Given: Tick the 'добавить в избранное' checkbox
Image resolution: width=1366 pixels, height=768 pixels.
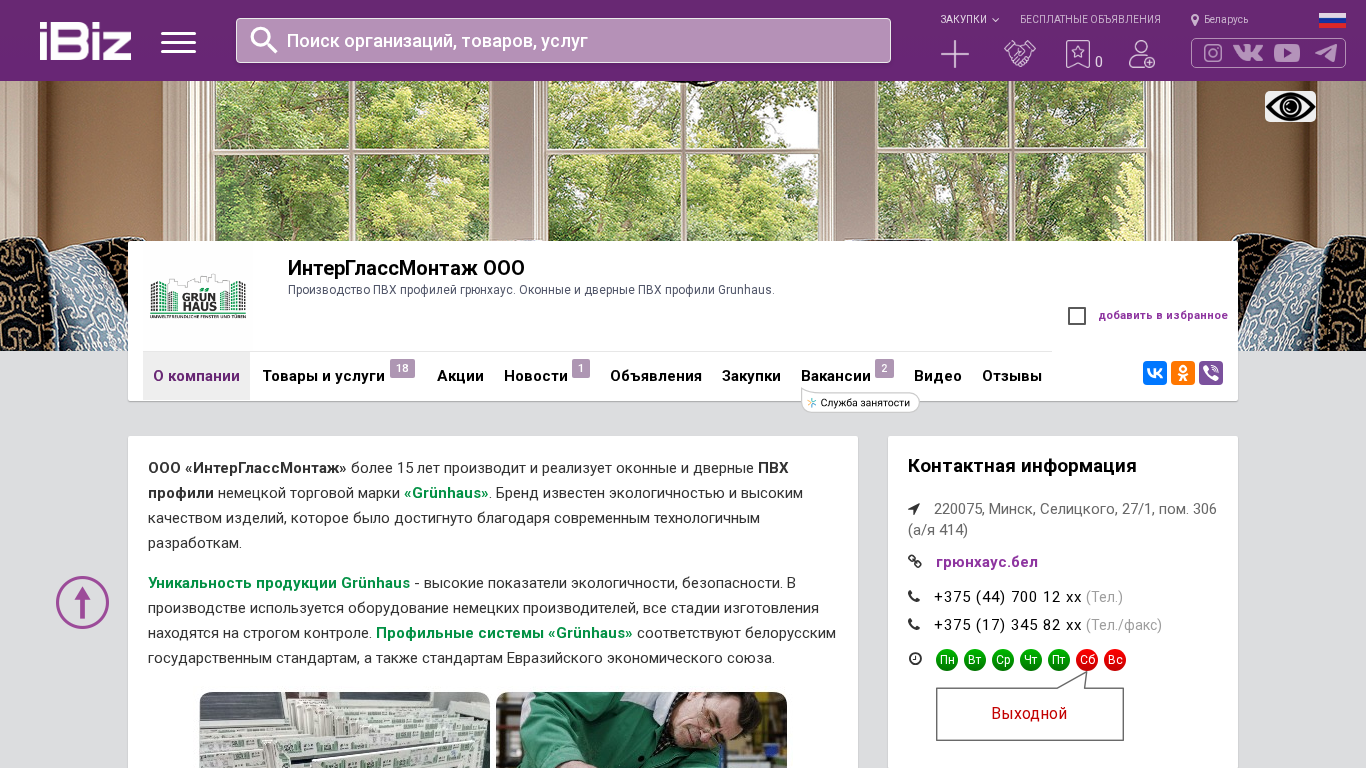Looking at the screenshot, I should (x=1077, y=316).
